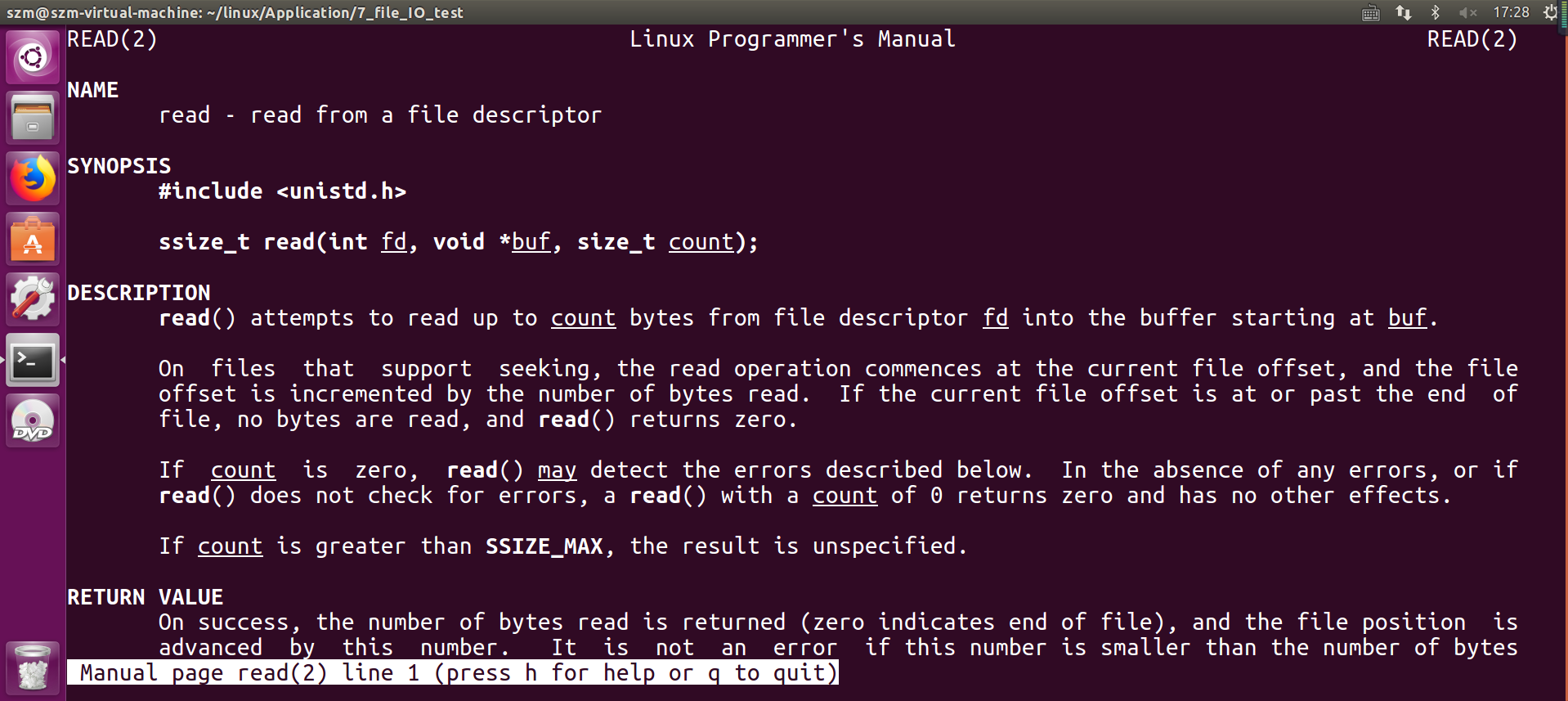Open Firefox web browser
This screenshot has width=1568, height=701.
pos(33,178)
